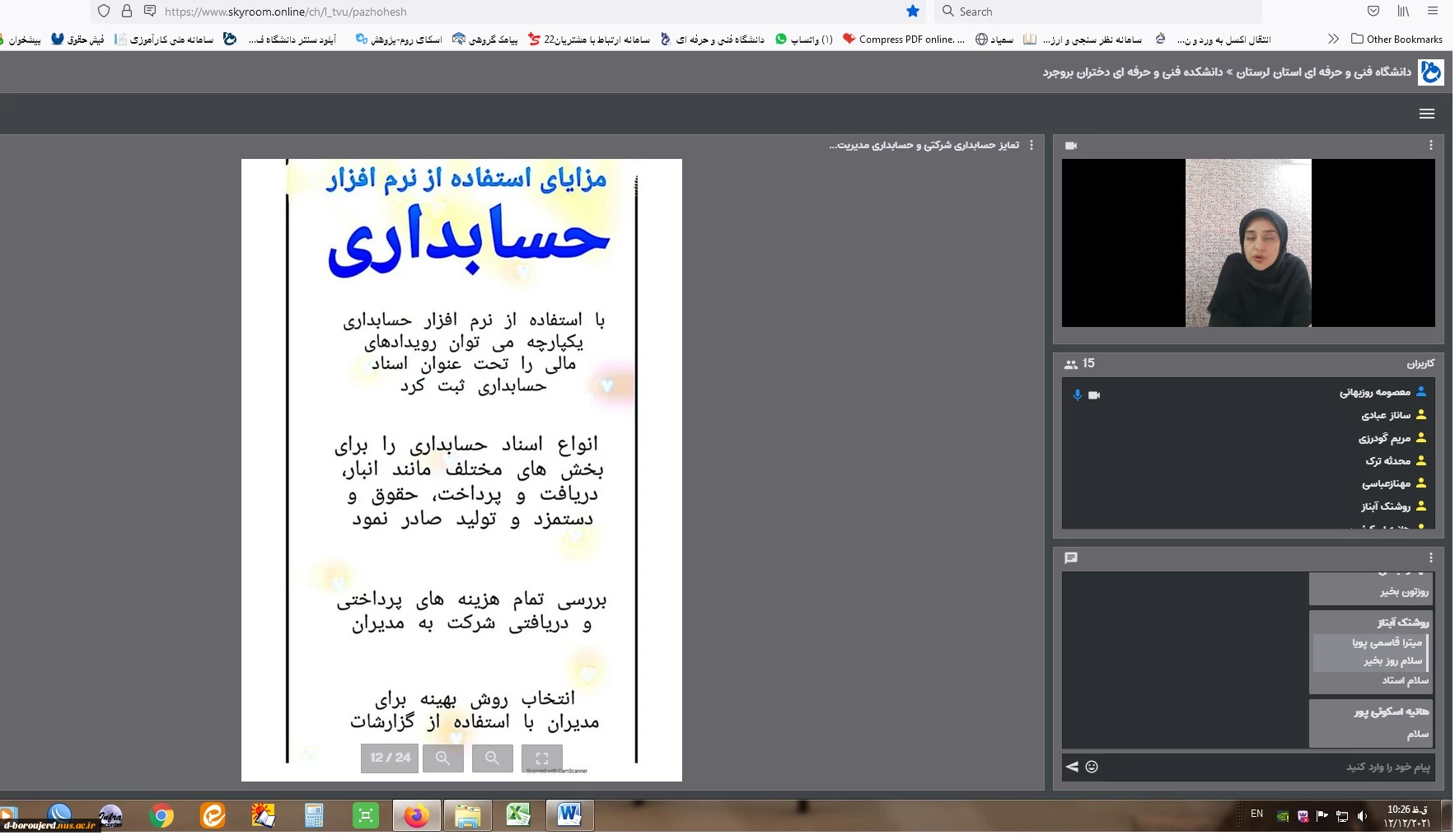The width and height of the screenshot is (1455, 840).
Task: Open the clock showing 10:26
Action: [x=1406, y=816]
